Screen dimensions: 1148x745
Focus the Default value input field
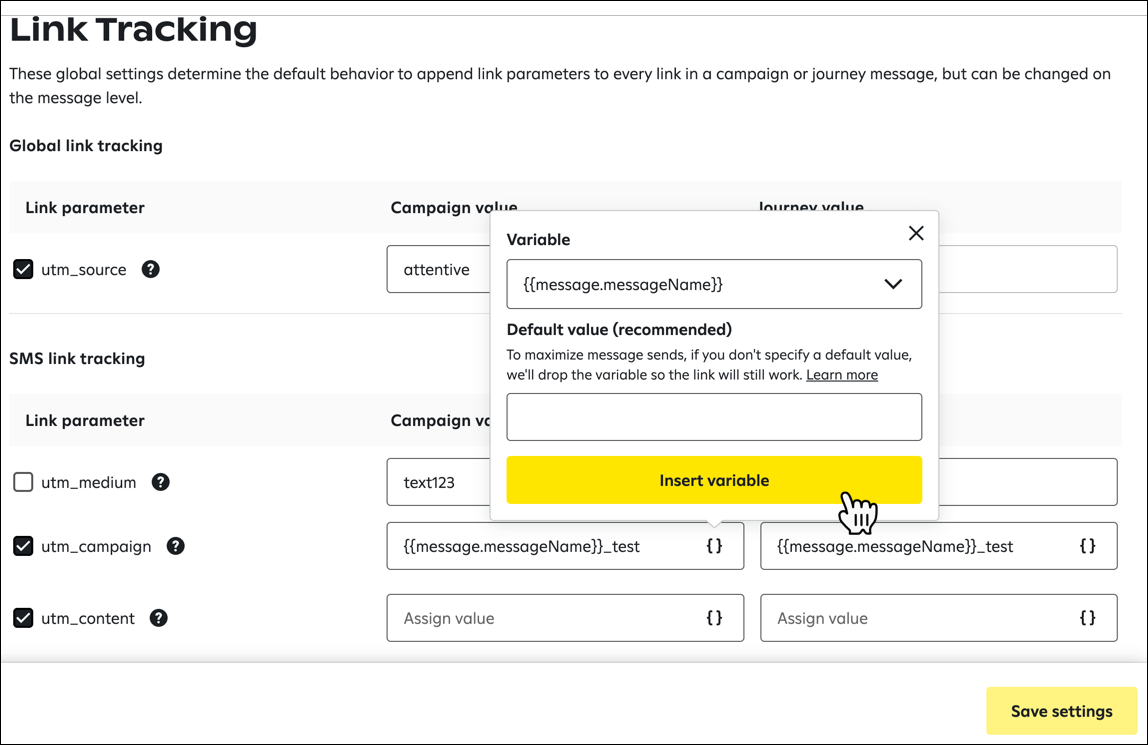(x=714, y=417)
